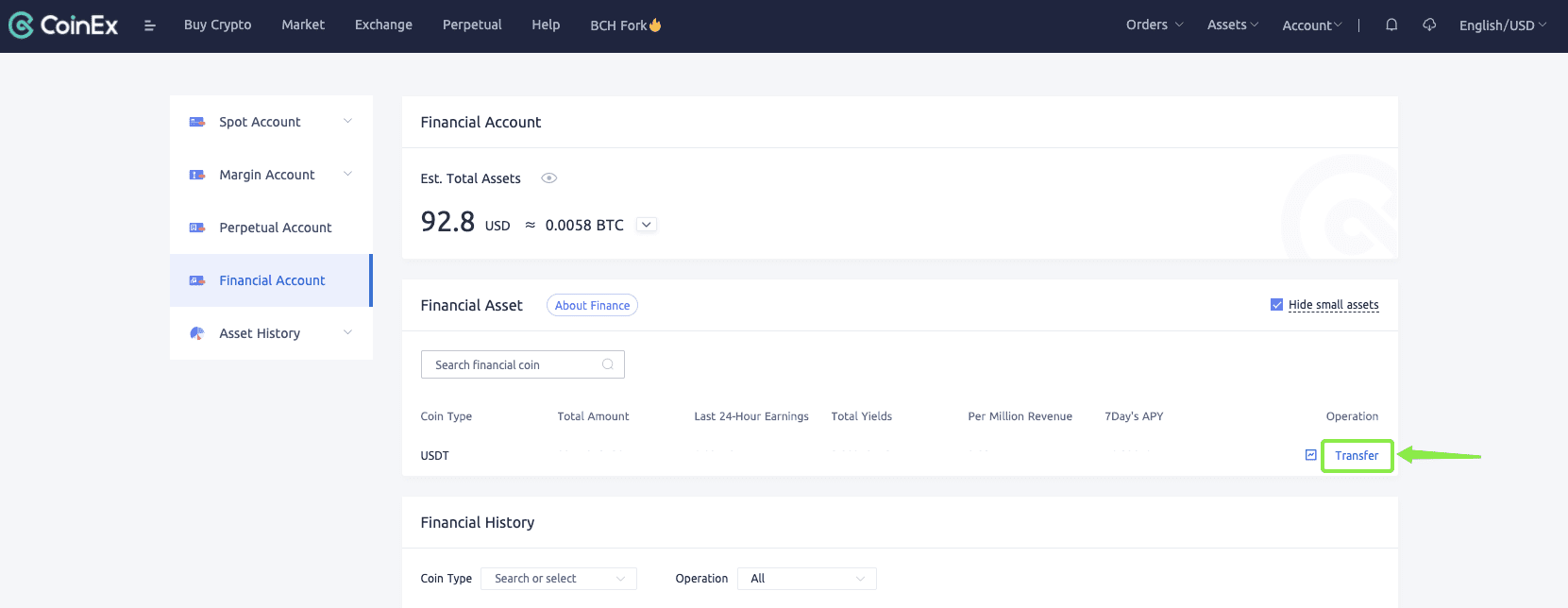Select Margin Account in sidebar

(x=271, y=175)
